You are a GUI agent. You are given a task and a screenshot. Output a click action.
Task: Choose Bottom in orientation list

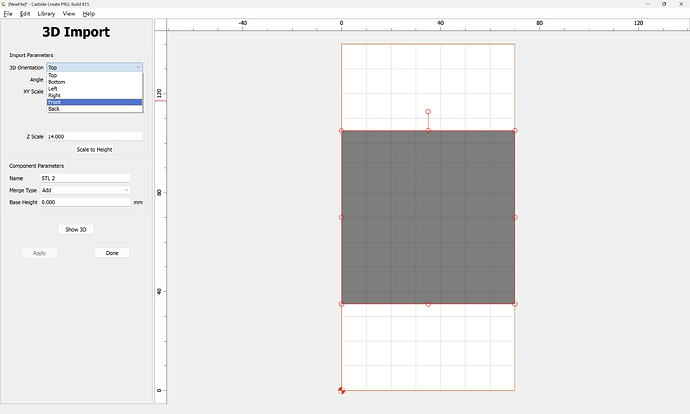pyautogui.click(x=95, y=82)
